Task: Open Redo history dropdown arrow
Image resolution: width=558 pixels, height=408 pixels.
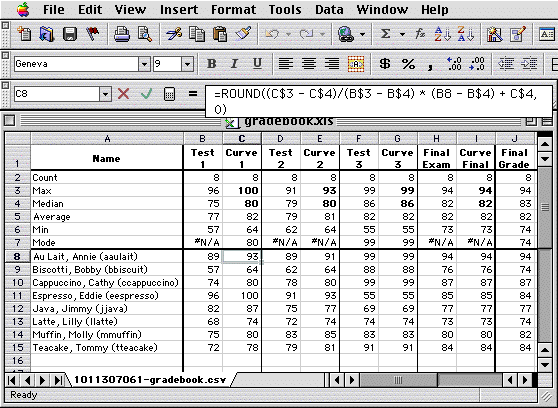Action: [x=322, y=35]
